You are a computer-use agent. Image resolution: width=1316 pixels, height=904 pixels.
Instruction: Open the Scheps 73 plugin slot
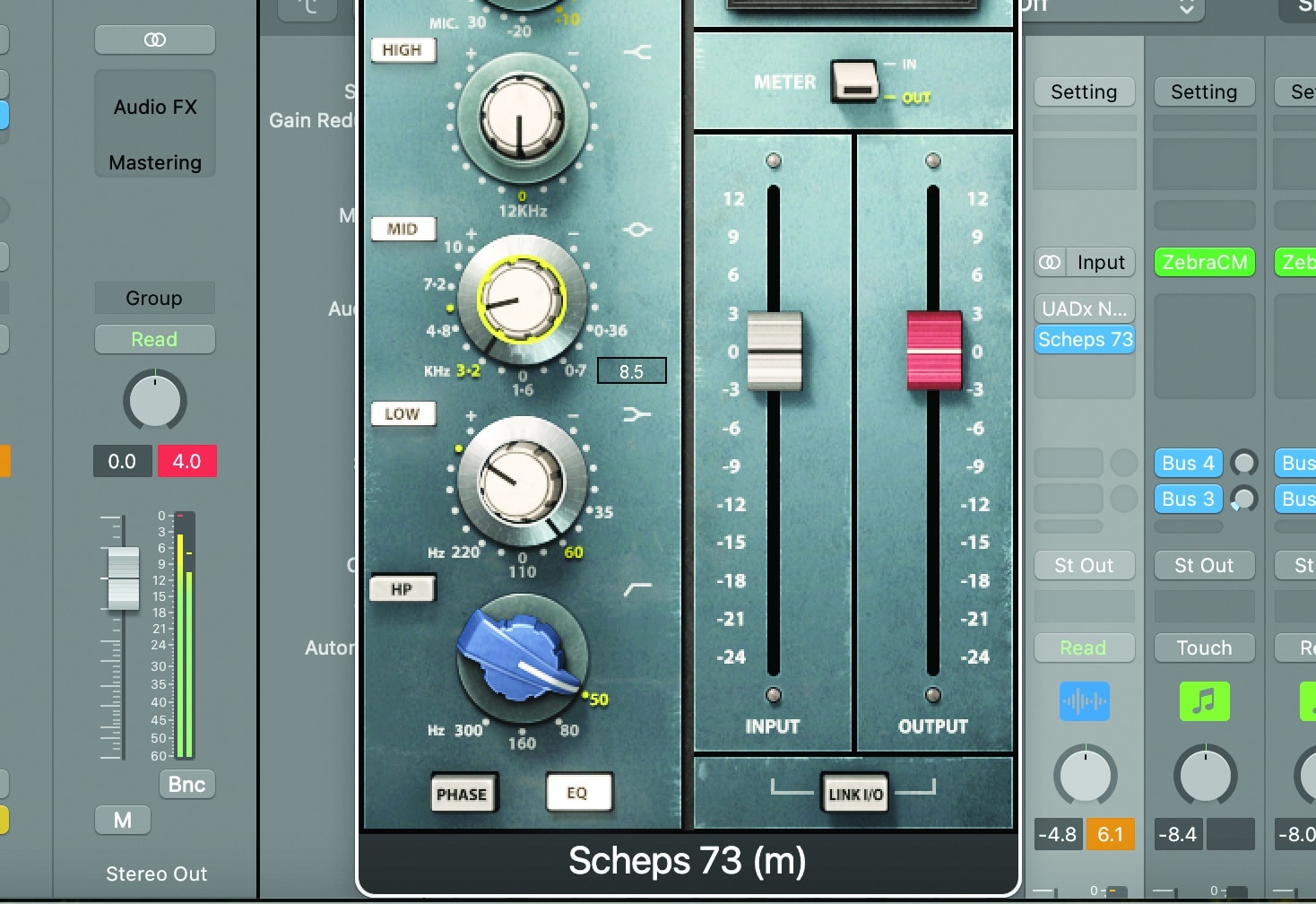(x=1084, y=339)
